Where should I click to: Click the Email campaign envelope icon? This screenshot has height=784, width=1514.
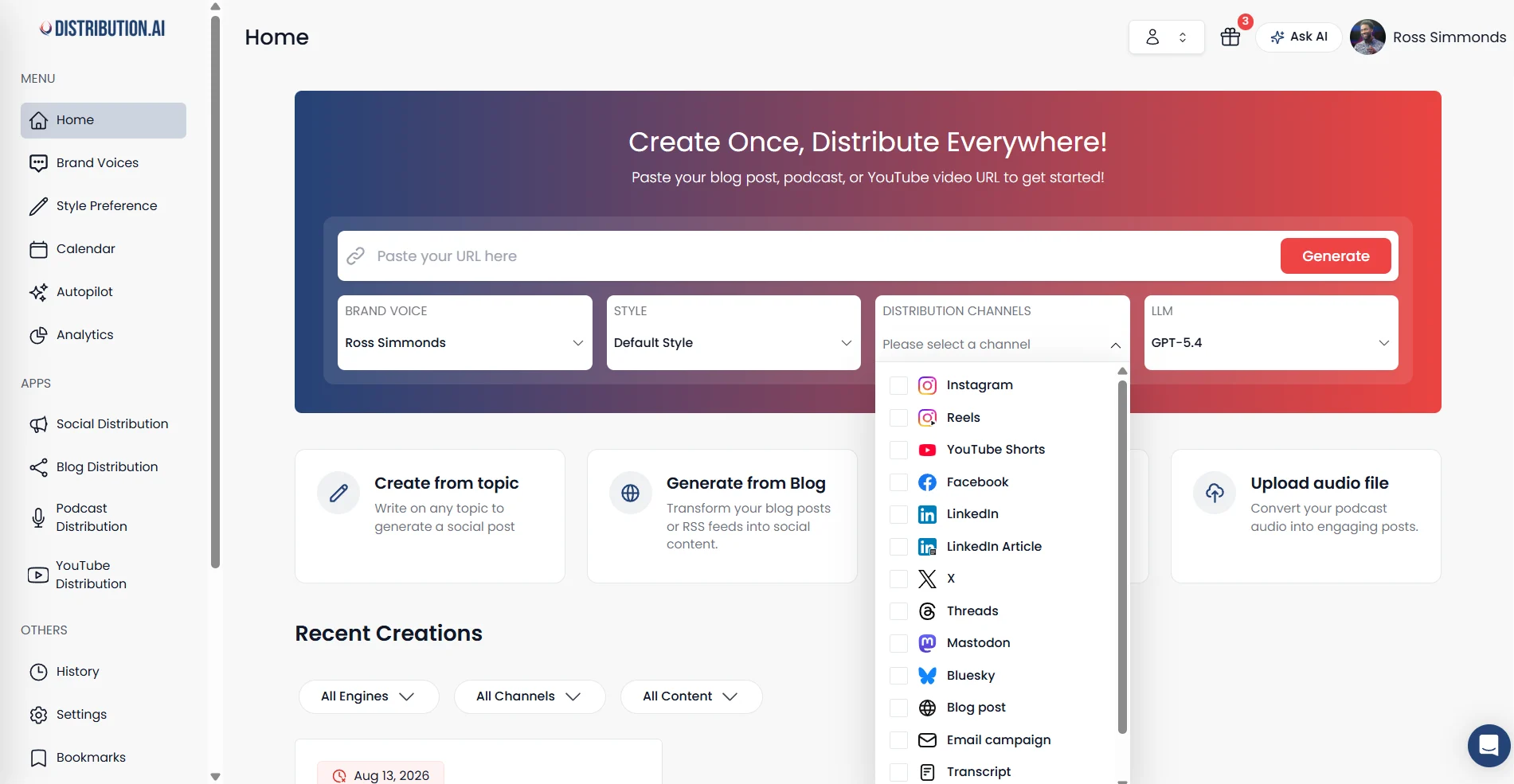[x=927, y=740]
